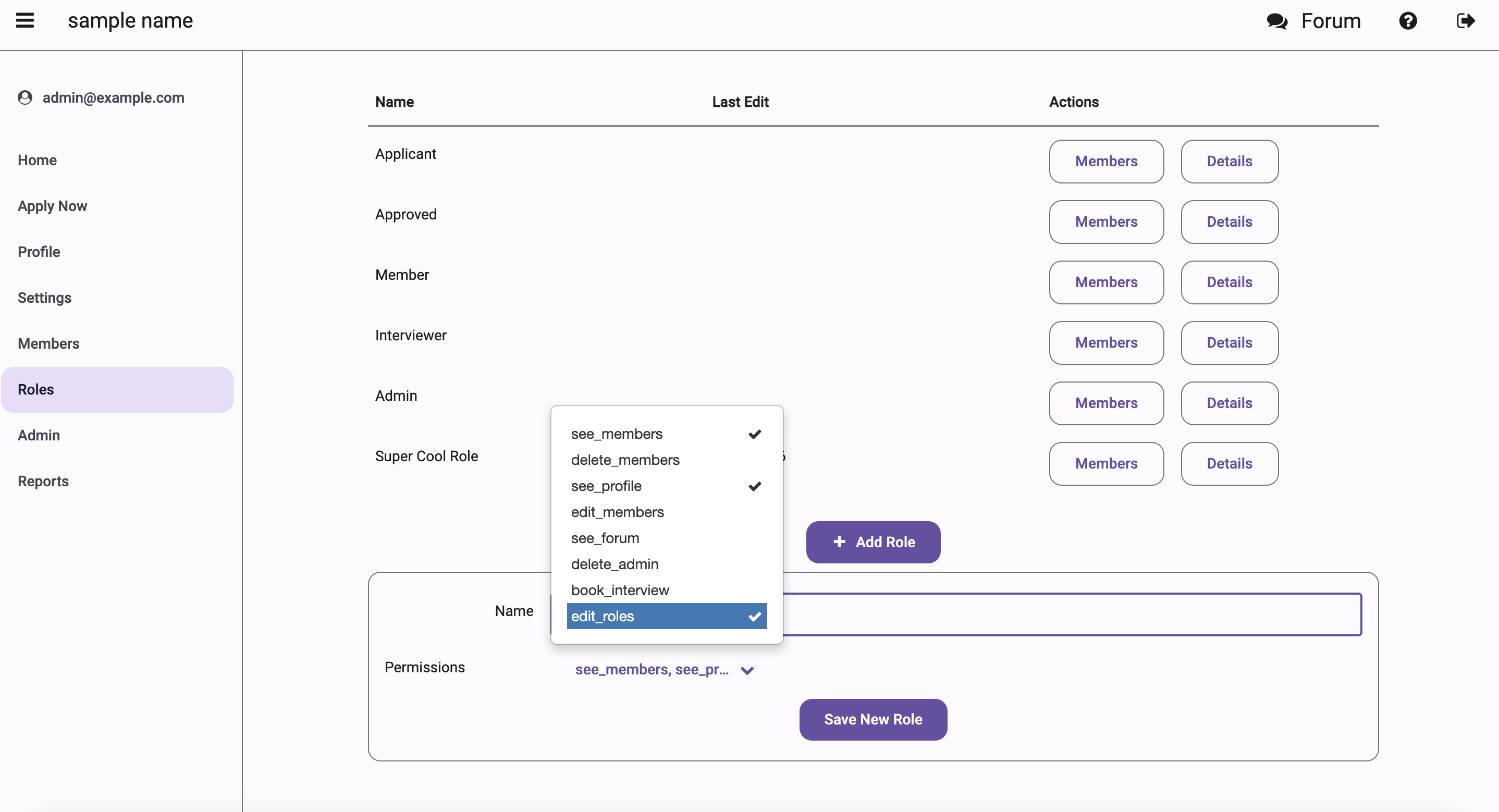
Task: Click the 'Approved' role name cell
Action: coord(406,214)
